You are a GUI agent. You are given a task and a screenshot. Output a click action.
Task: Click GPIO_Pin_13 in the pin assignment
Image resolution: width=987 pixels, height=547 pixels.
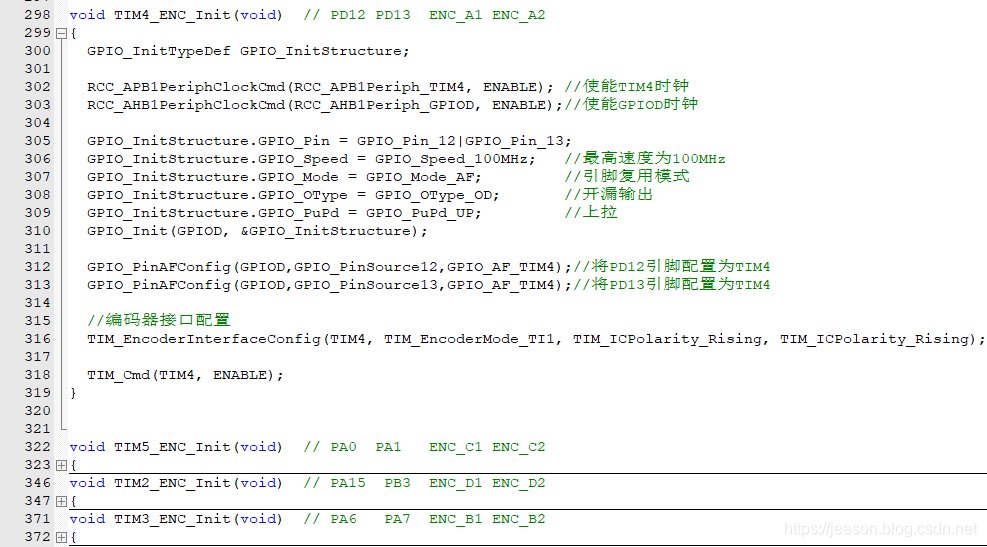(x=514, y=141)
